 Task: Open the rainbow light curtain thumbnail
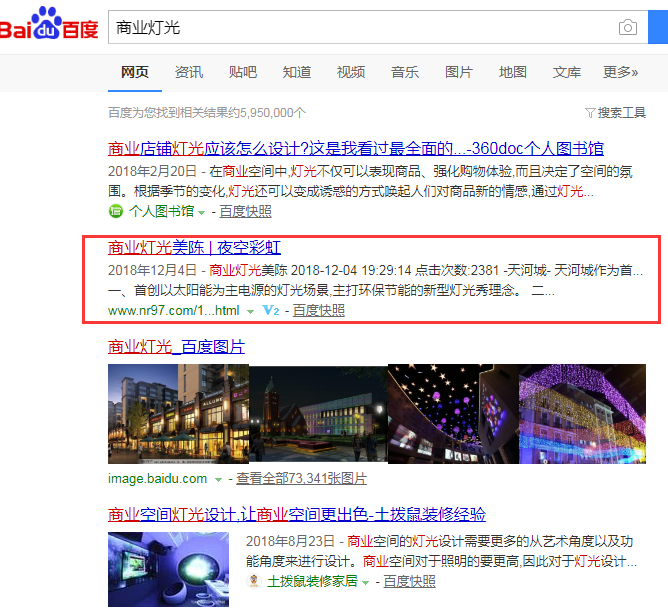[x=582, y=414]
